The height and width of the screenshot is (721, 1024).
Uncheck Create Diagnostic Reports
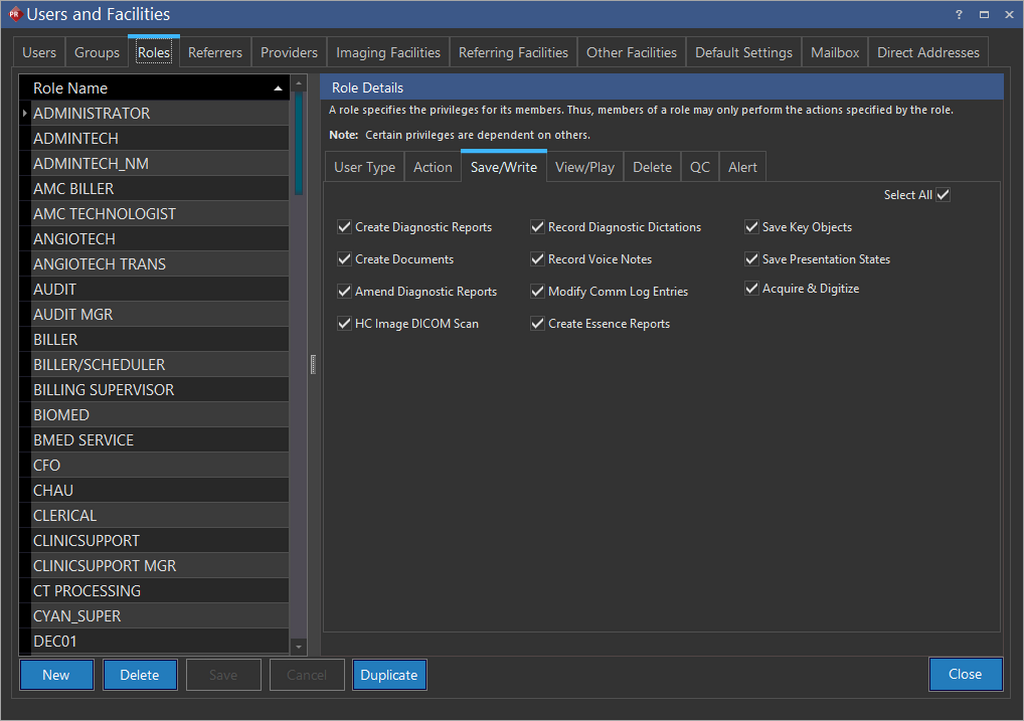click(x=345, y=227)
